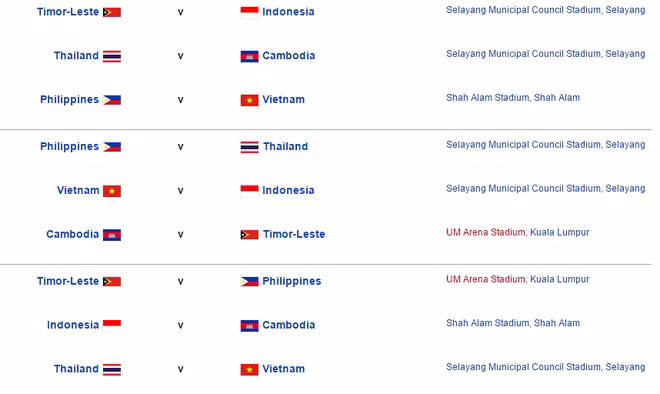Click Indonesia flag opposite Timor-Leste at top
The width and height of the screenshot is (660, 394).
point(249,12)
